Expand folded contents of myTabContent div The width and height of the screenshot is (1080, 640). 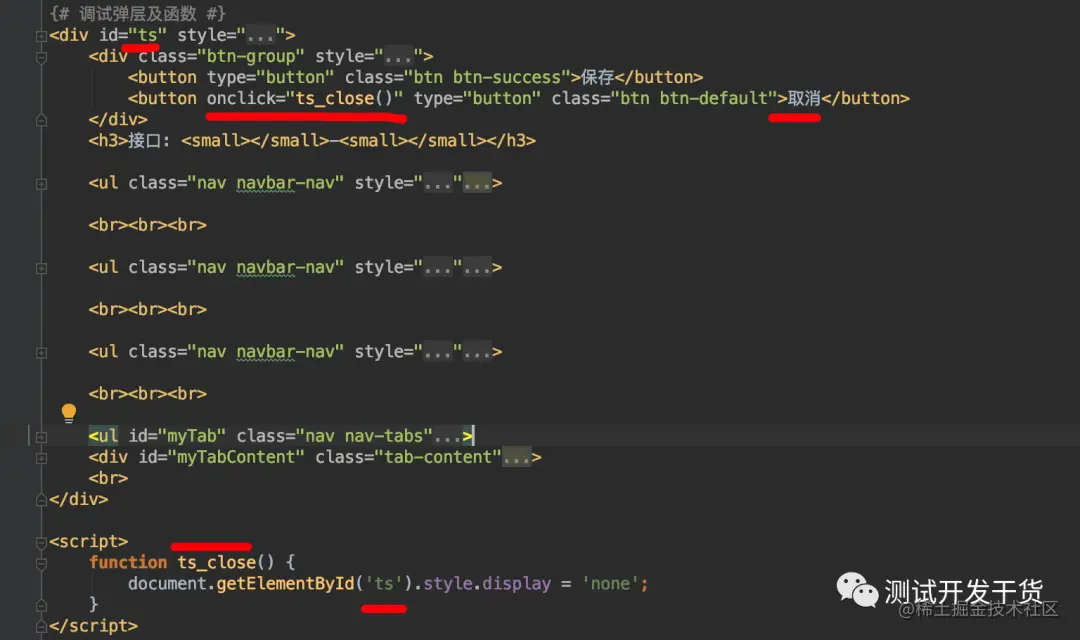tap(517, 457)
